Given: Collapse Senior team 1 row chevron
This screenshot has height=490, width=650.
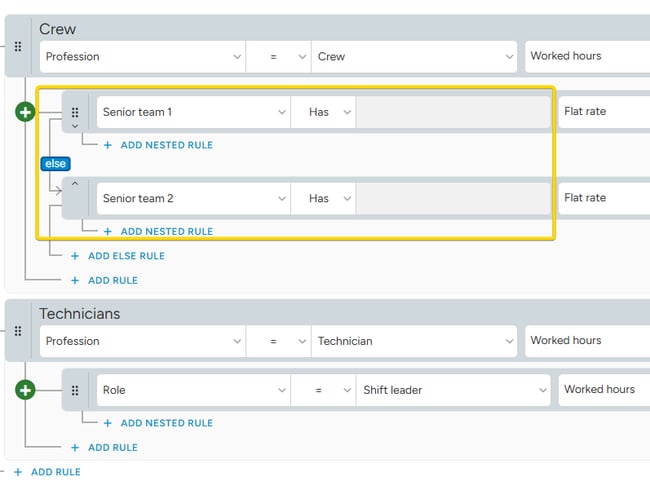Looking at the screenshot, I should pos(74,128).
